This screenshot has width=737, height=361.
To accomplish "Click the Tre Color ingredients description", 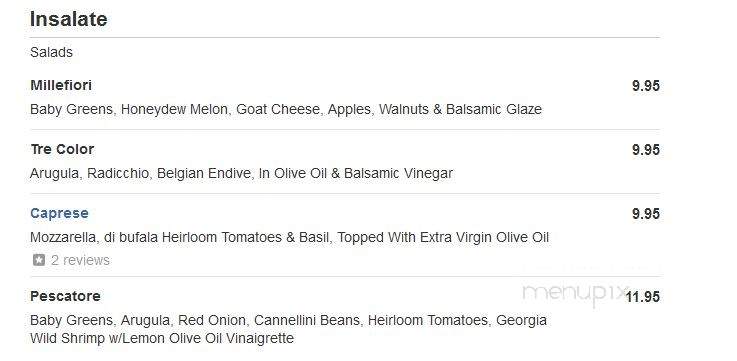I will tap(241, 173).
